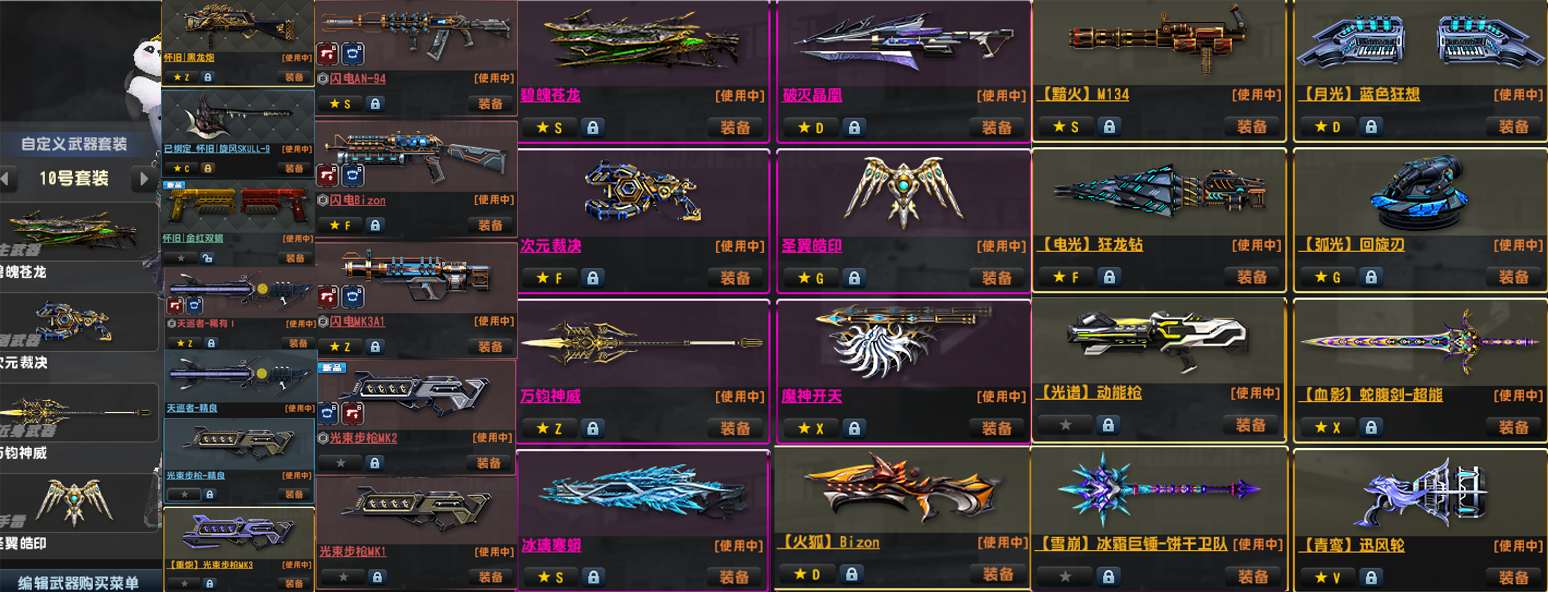This screenshot has height=592, width=1548.
Task: Click the lock icon for 冰璃寒蛟
Action: click(591, 578)
